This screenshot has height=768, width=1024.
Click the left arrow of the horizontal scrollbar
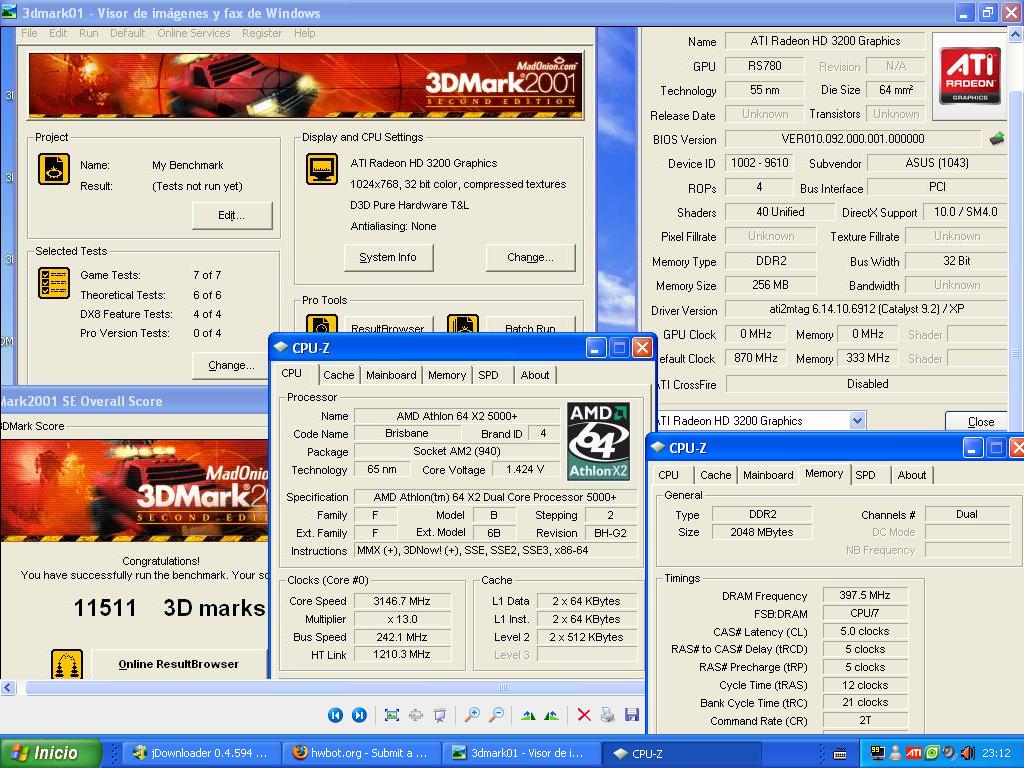(8, 687)
